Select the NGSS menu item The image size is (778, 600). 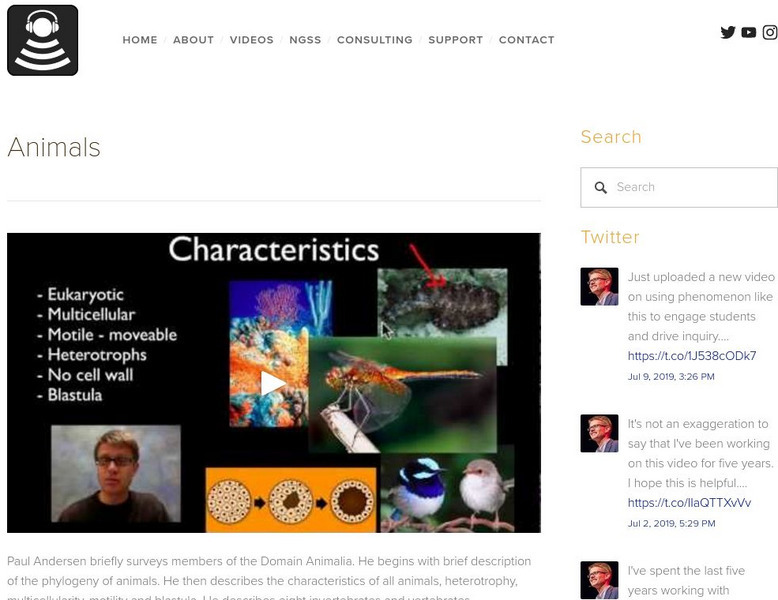305,40
